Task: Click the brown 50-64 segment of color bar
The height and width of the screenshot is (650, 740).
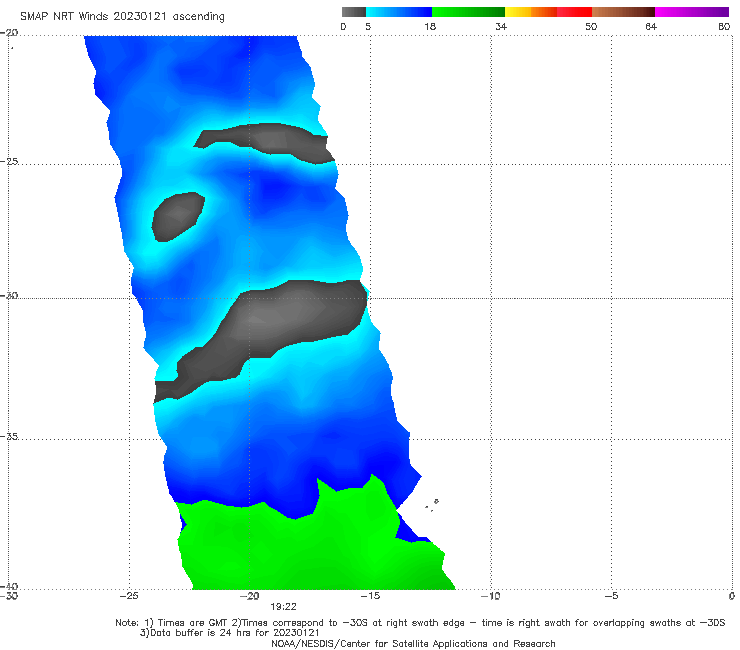Action: (x=623, y=12)
